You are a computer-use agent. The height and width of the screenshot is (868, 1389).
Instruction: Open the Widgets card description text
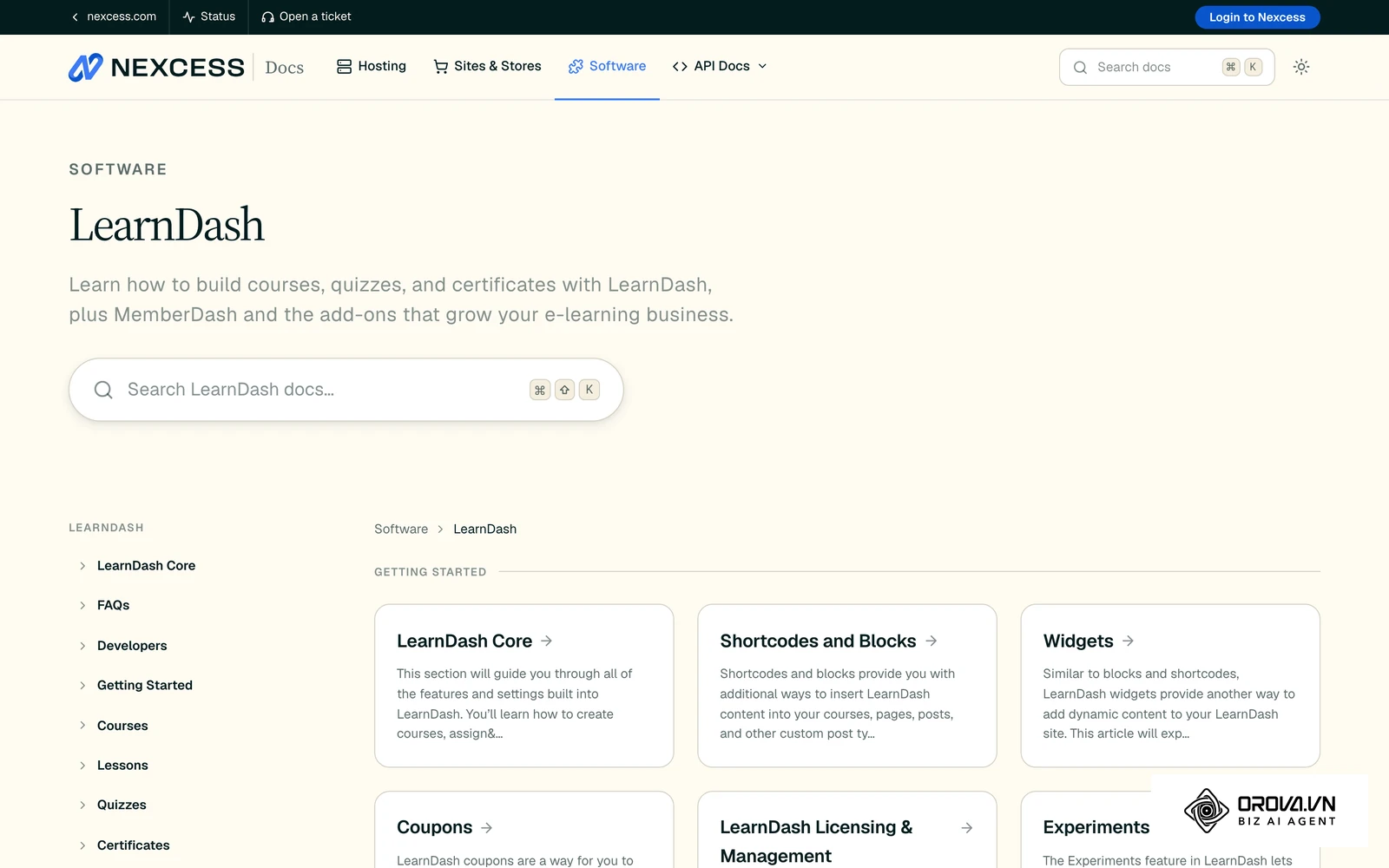click(x=1168, y=704)
